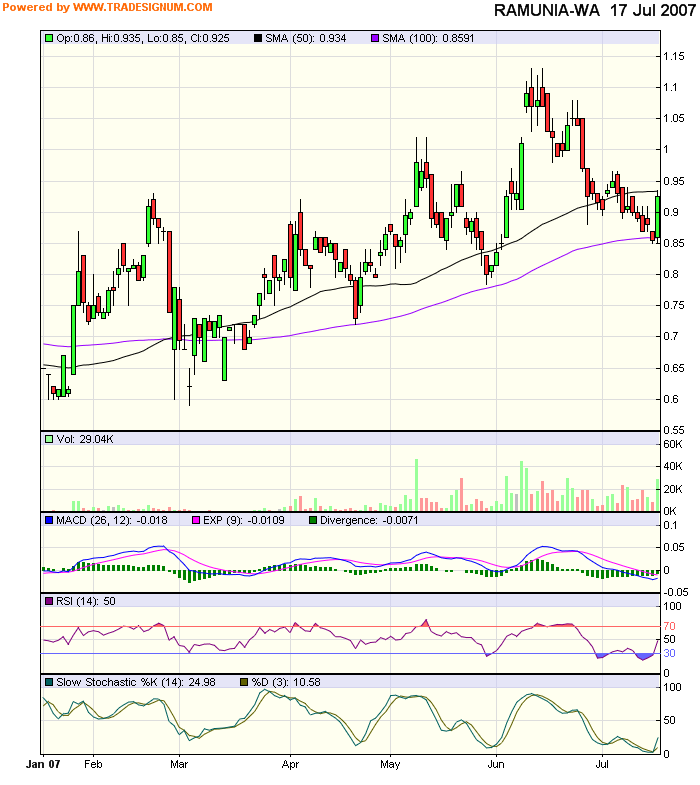Viewport: 700px width, 785px height.
Task: Click the green Divergence legend swatch
Action: point(313,520)
